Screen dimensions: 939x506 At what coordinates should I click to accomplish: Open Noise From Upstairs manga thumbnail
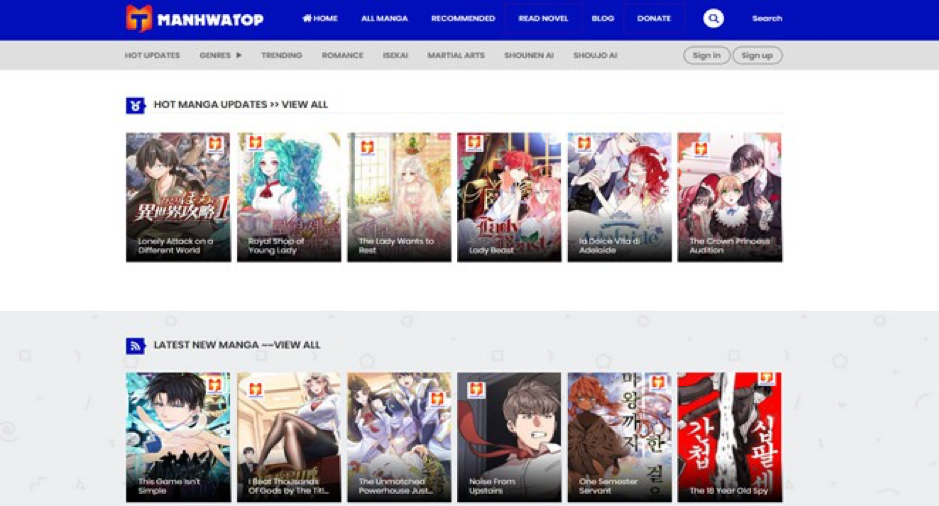[509, 437]
